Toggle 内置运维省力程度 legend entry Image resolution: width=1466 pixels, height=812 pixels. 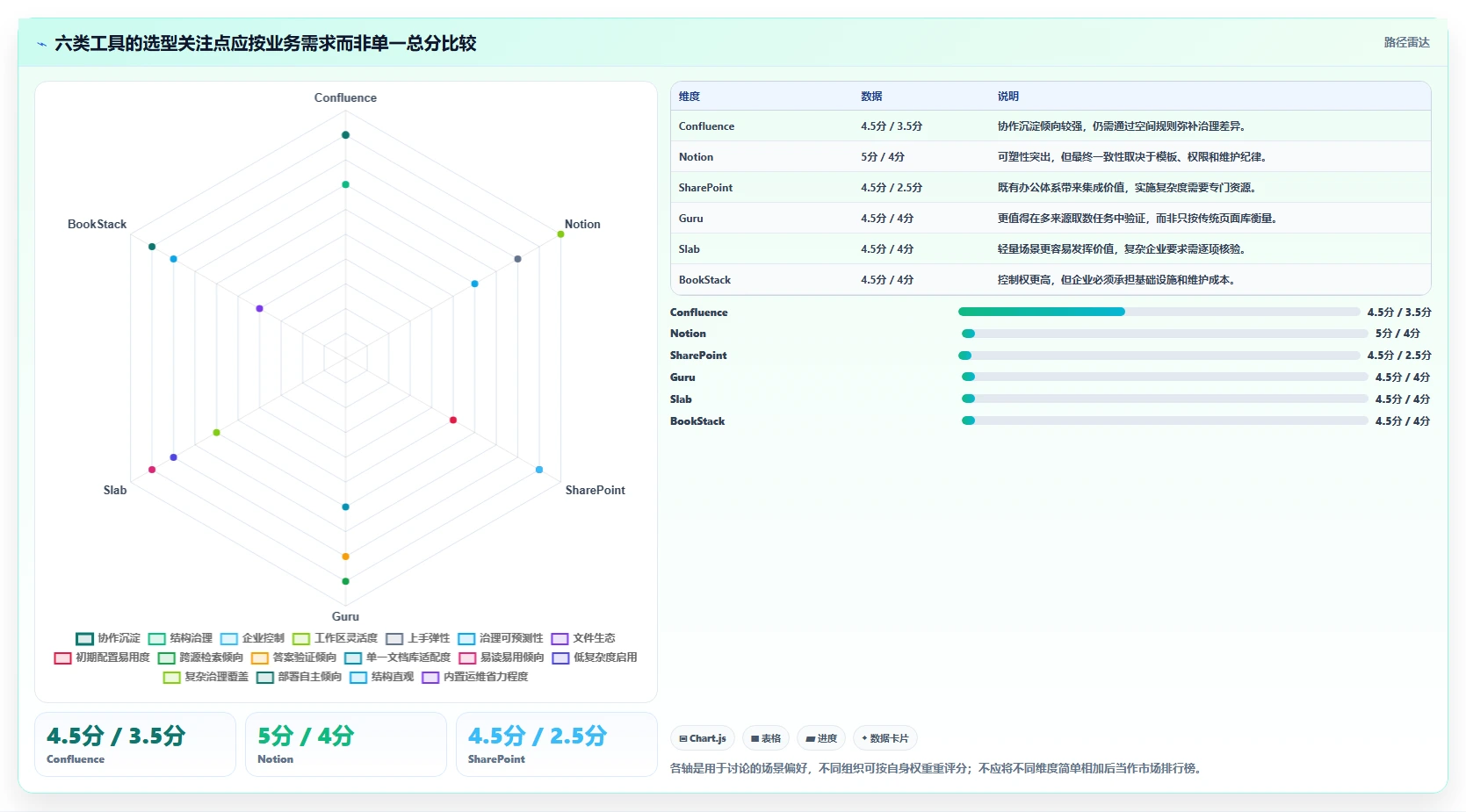pos(475,677)
